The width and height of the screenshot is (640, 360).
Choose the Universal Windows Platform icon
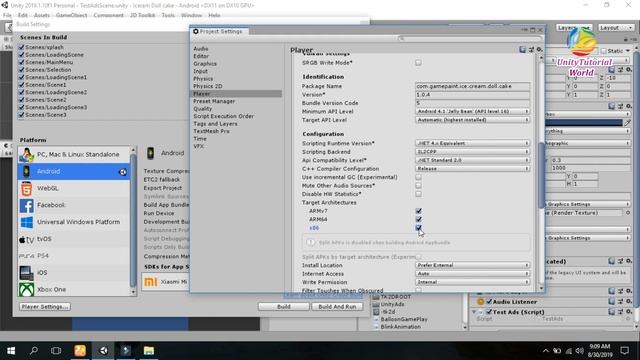coord(27,222)
